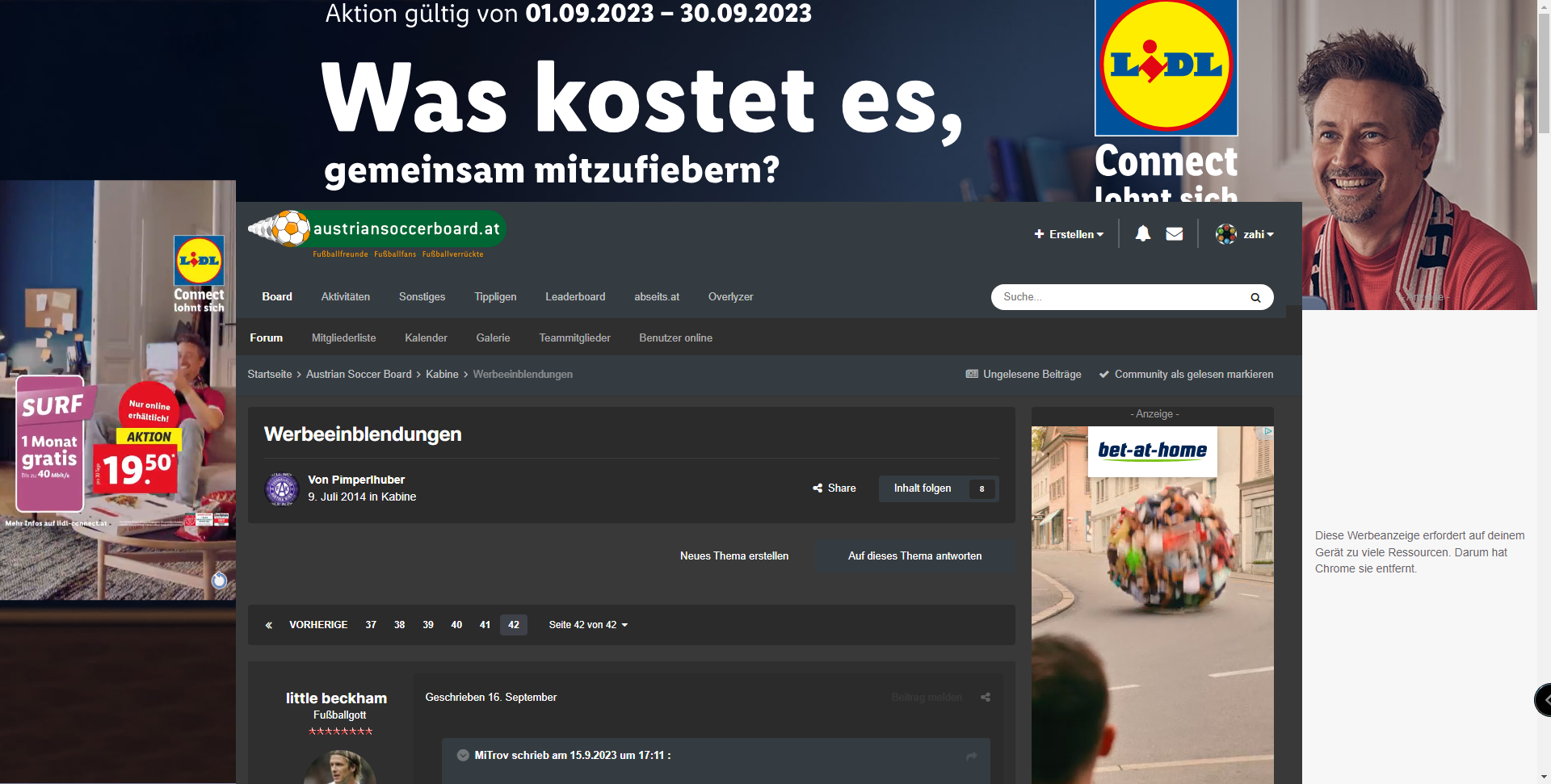Go to page 41

point(485,625)
